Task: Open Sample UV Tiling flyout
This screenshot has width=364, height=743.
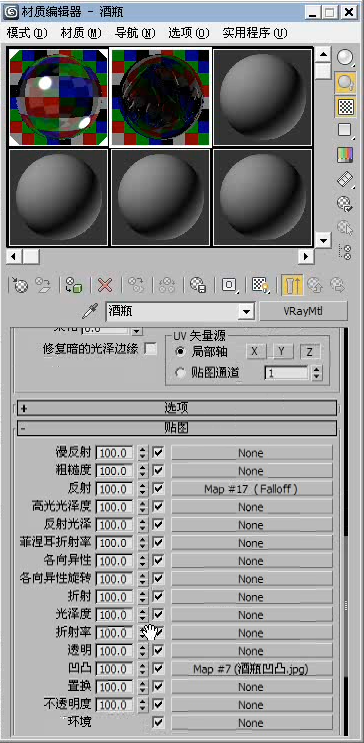Action: pos(346,130)
